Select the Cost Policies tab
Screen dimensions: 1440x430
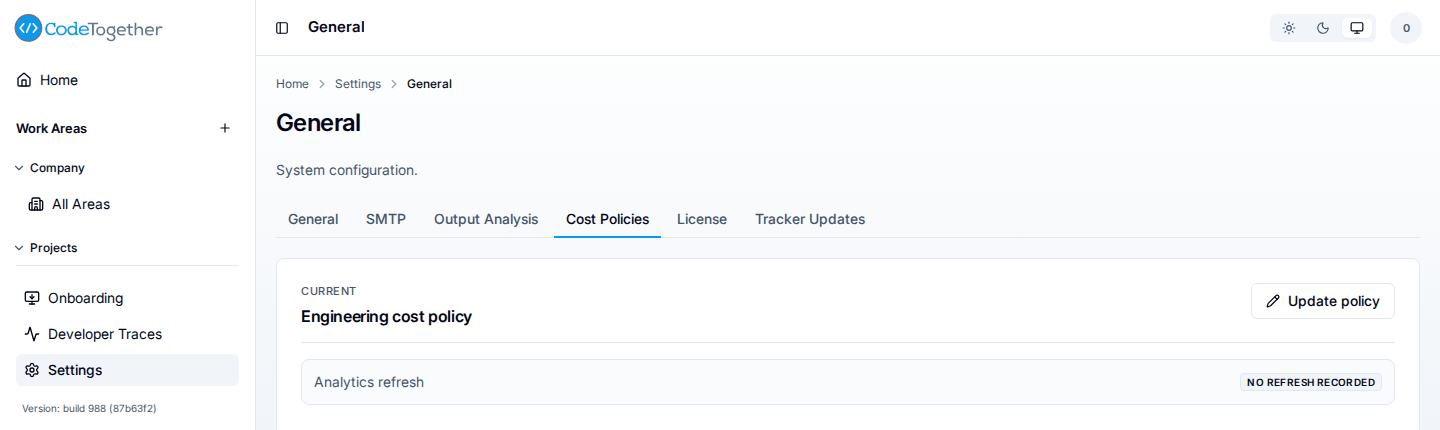(x=607, y=219)
